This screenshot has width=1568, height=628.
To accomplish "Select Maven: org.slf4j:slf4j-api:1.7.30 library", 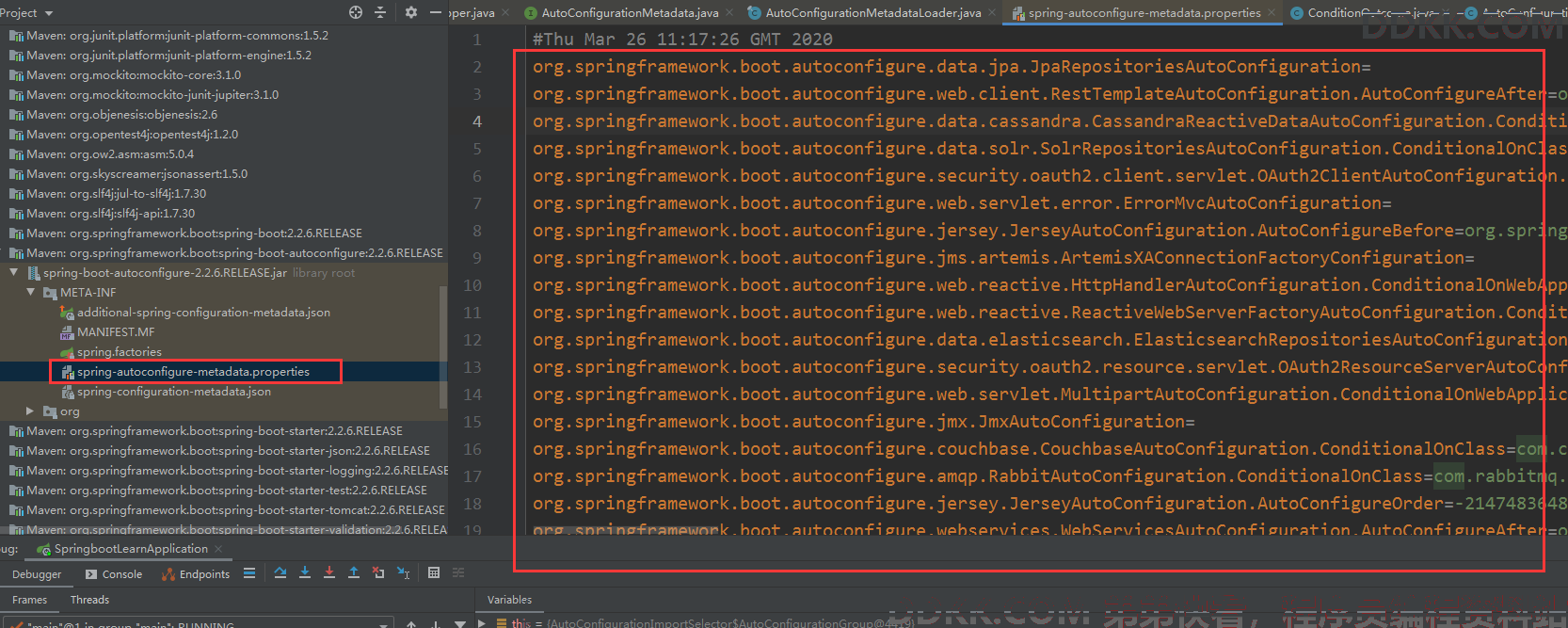I will [111, 214].
